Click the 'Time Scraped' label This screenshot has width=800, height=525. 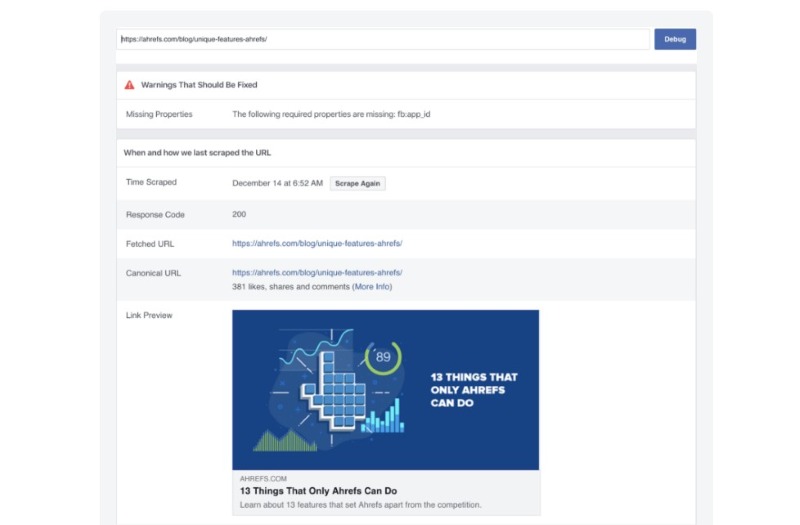[x=151, y=182]
